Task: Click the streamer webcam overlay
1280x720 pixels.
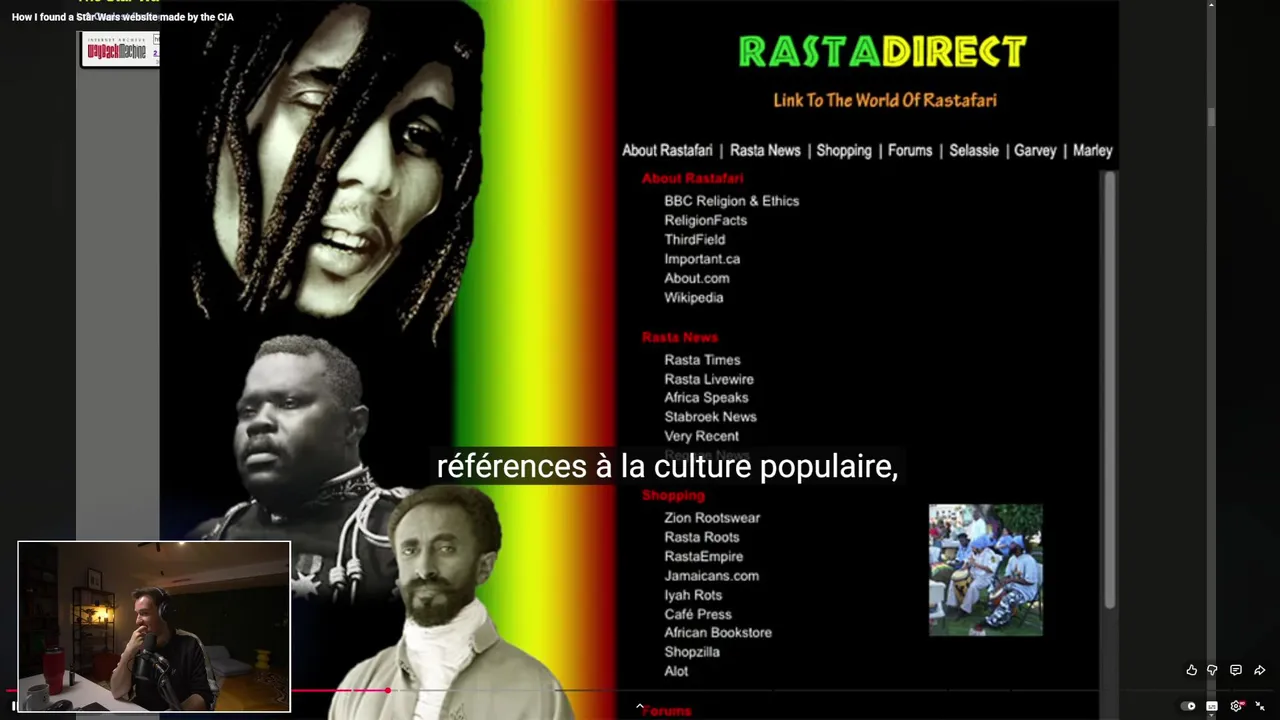Action: pyautogui.click(x=154, y=627)
